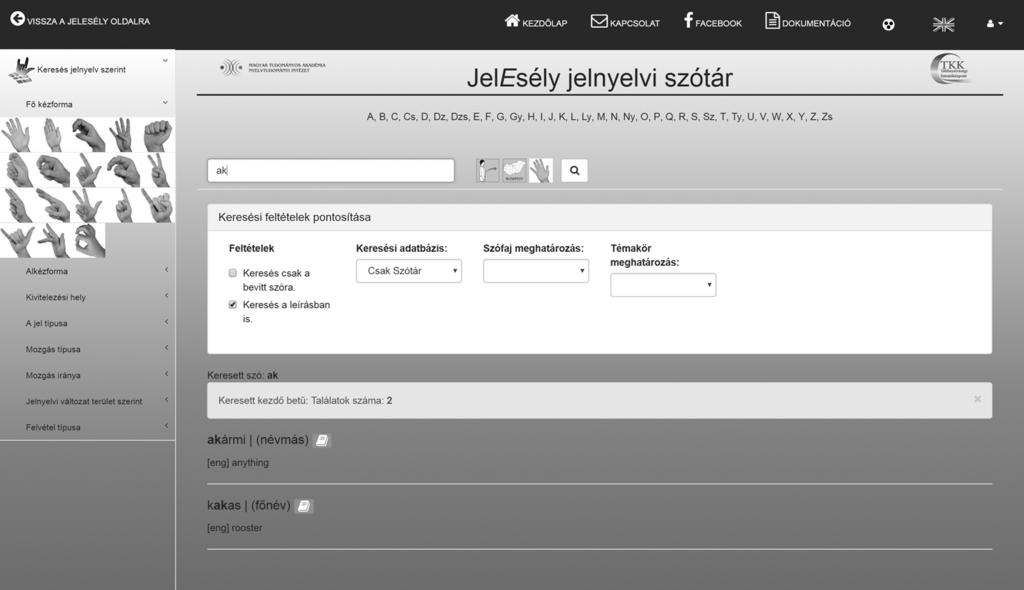The width and height of the screenshot is (1024, 590).
Task: Click the hand icon beside the search field
Action: pyautogui.click(x=541, y=171)
